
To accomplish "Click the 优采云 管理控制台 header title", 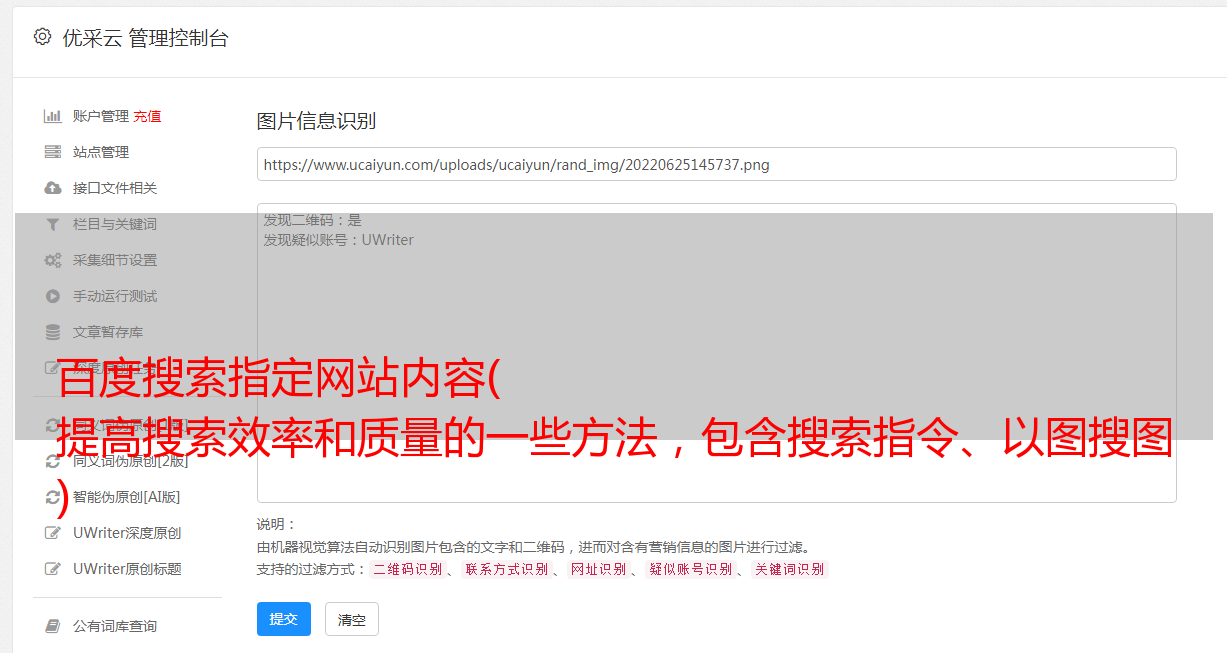I will (x=145, y=38).
